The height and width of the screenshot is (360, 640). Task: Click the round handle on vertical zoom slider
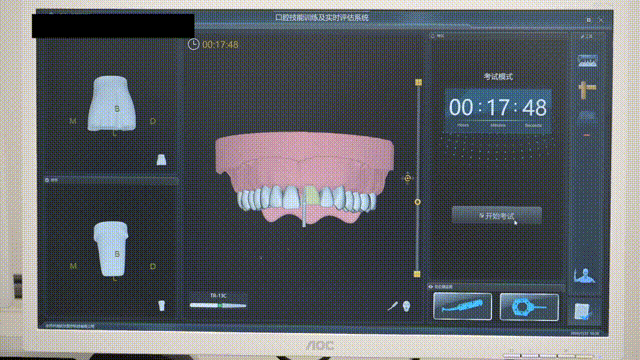[417, 202]
